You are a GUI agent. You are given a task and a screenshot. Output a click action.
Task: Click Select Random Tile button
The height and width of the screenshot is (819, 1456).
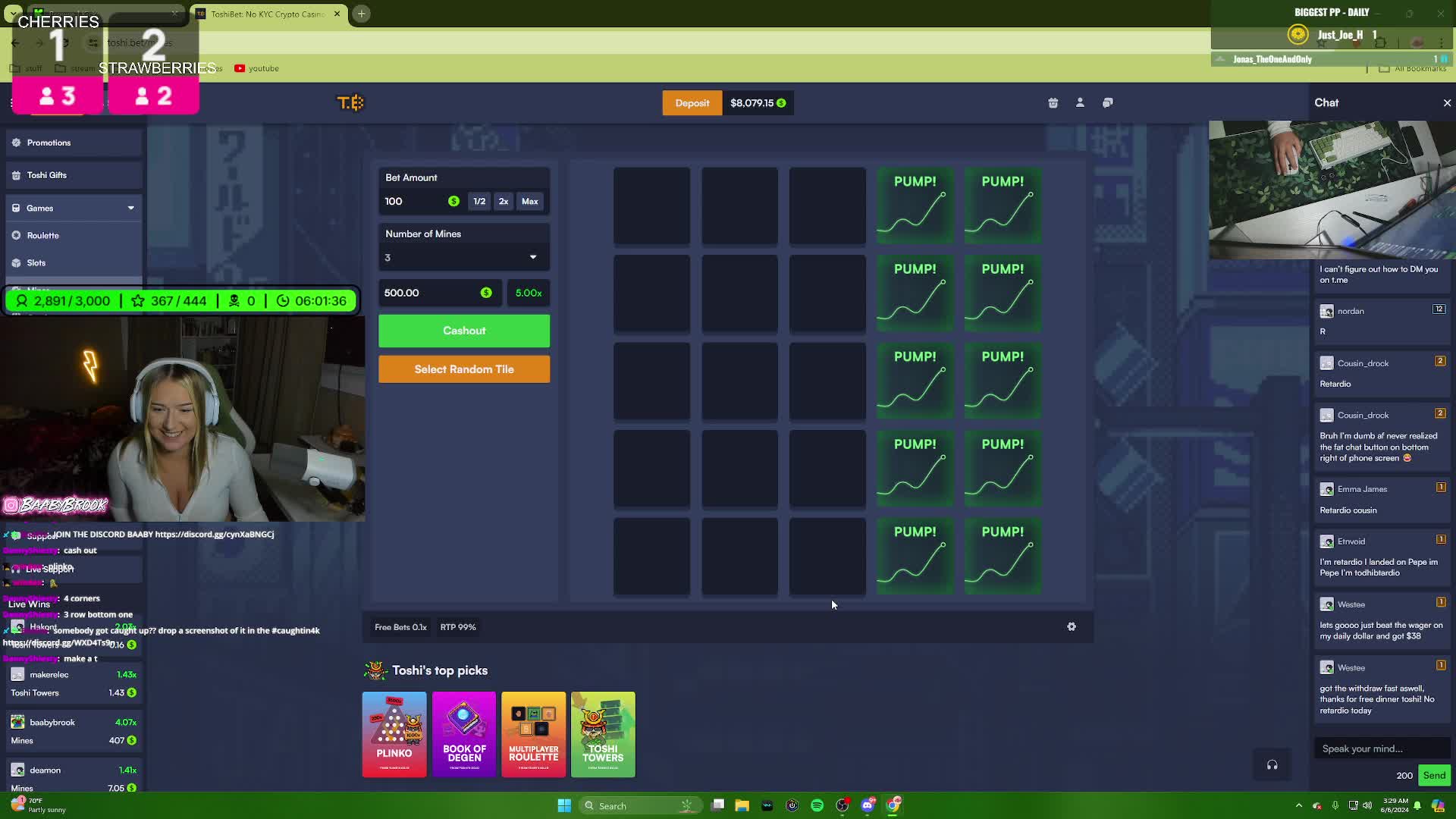[464, 369]
